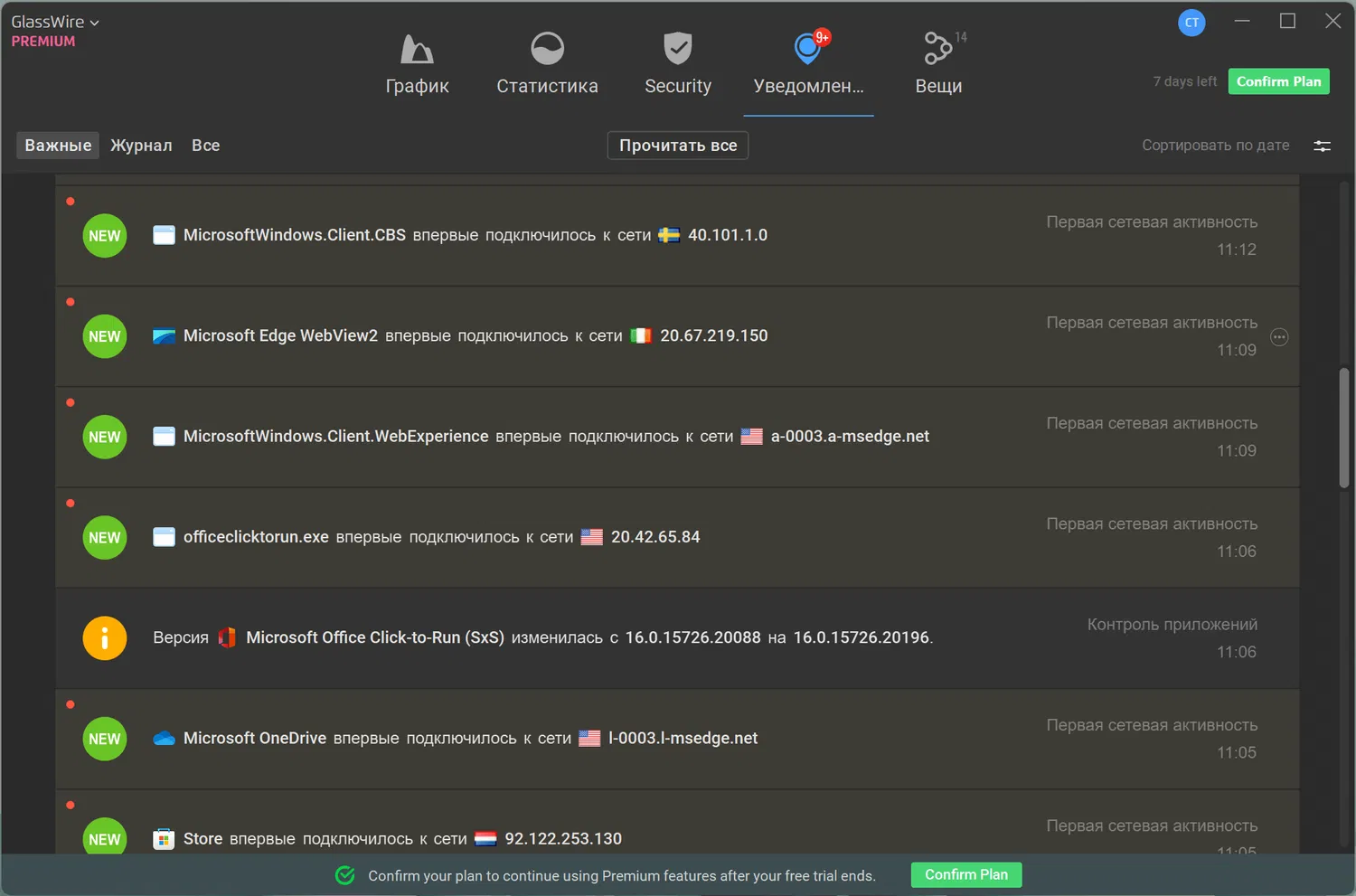
Task: Go to the Security tab
Action: point(678,64)
